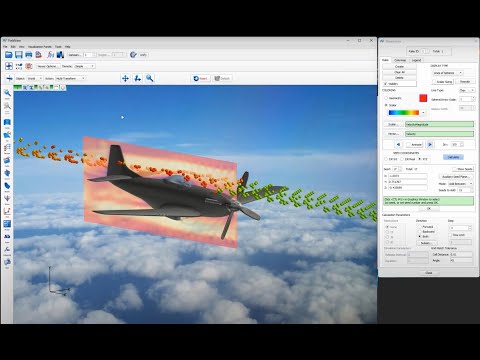Open the display type dropdown
480x360 pixels.
coord(448,73)
